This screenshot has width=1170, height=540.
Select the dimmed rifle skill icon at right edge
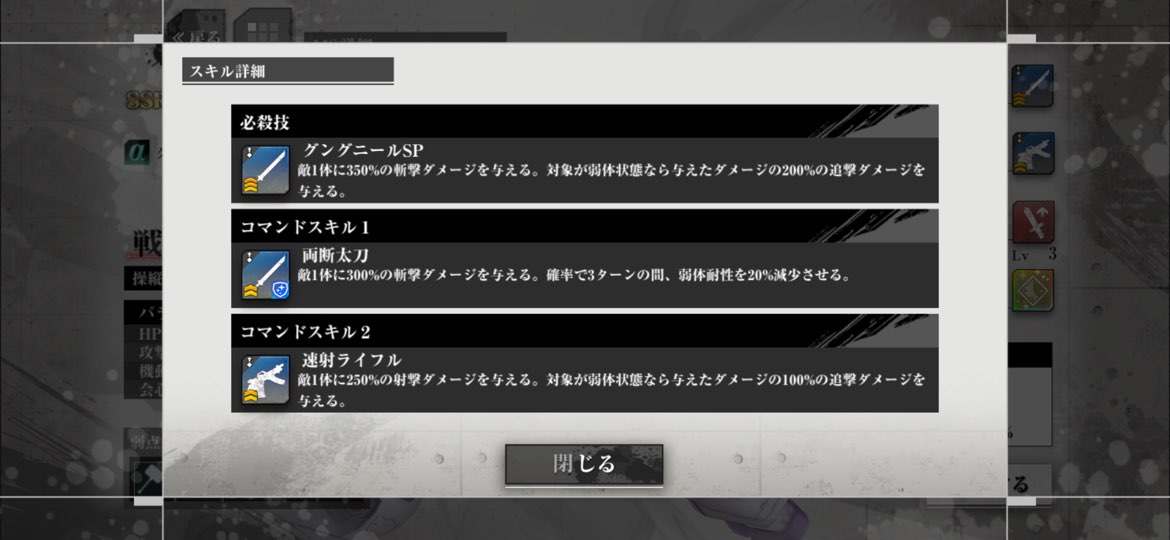click(x=1033, y=154)
